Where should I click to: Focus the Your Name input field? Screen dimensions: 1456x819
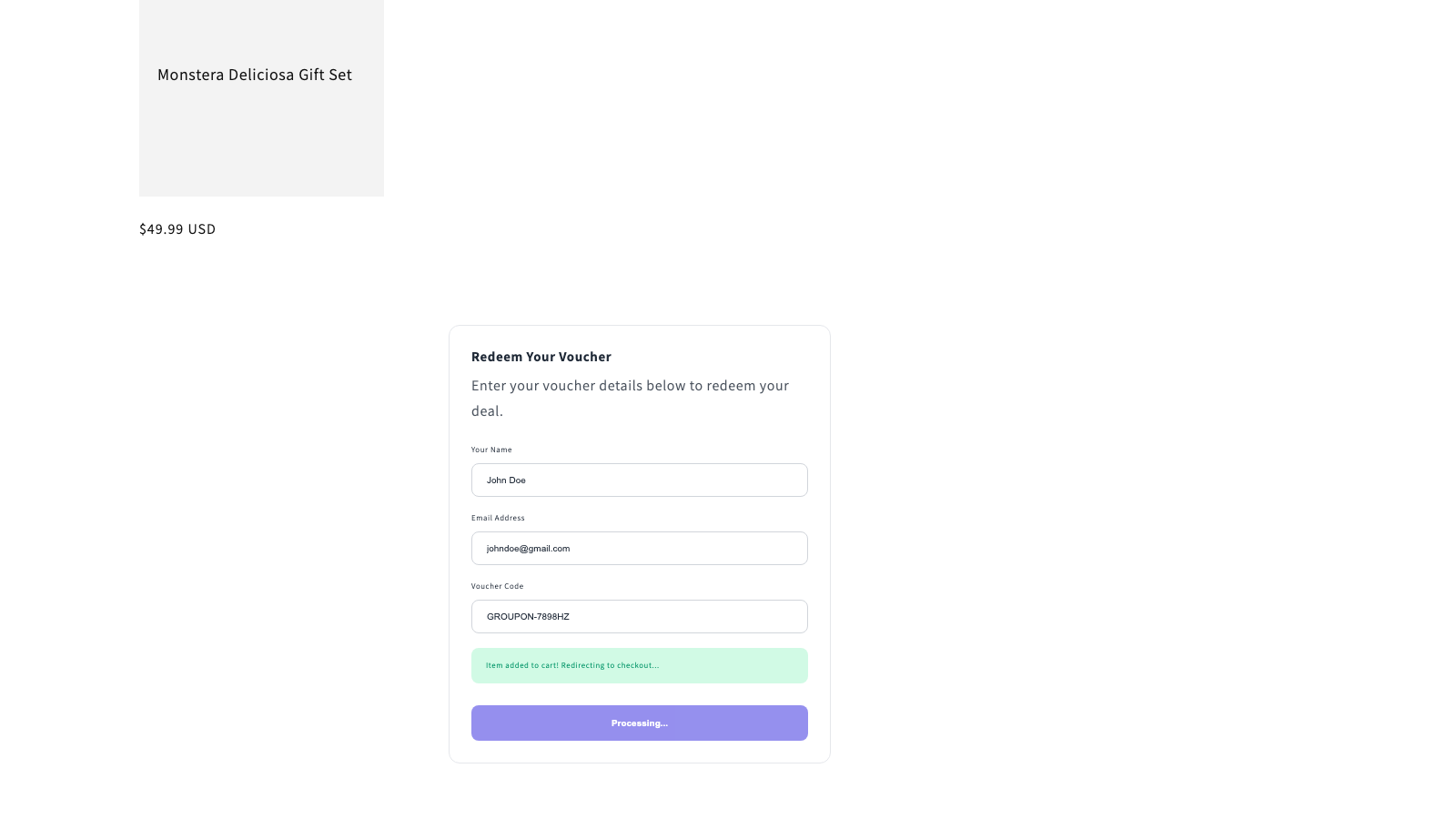point(640,480)
